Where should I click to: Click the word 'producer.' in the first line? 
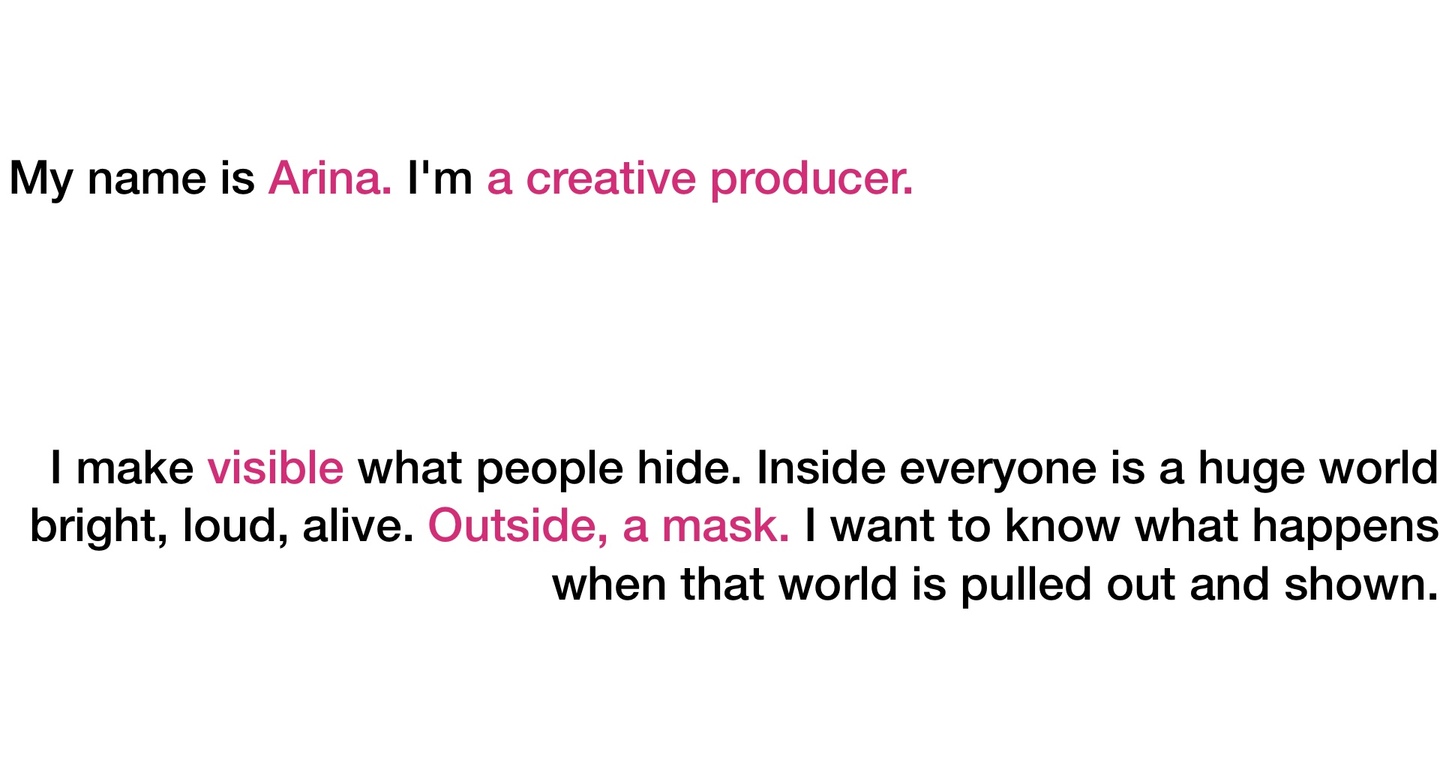812,179
